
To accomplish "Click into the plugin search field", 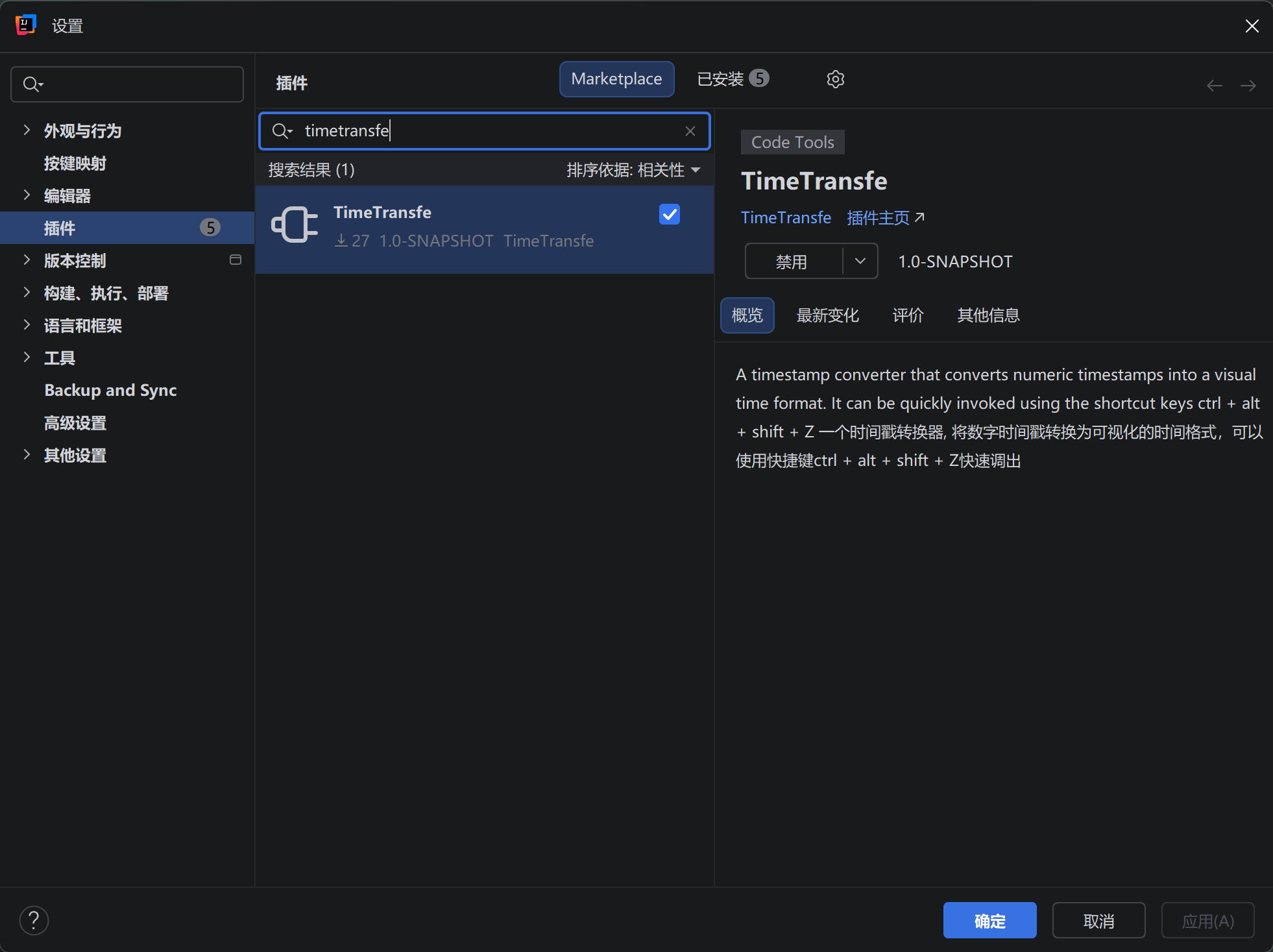I will (x=485, y=131).
